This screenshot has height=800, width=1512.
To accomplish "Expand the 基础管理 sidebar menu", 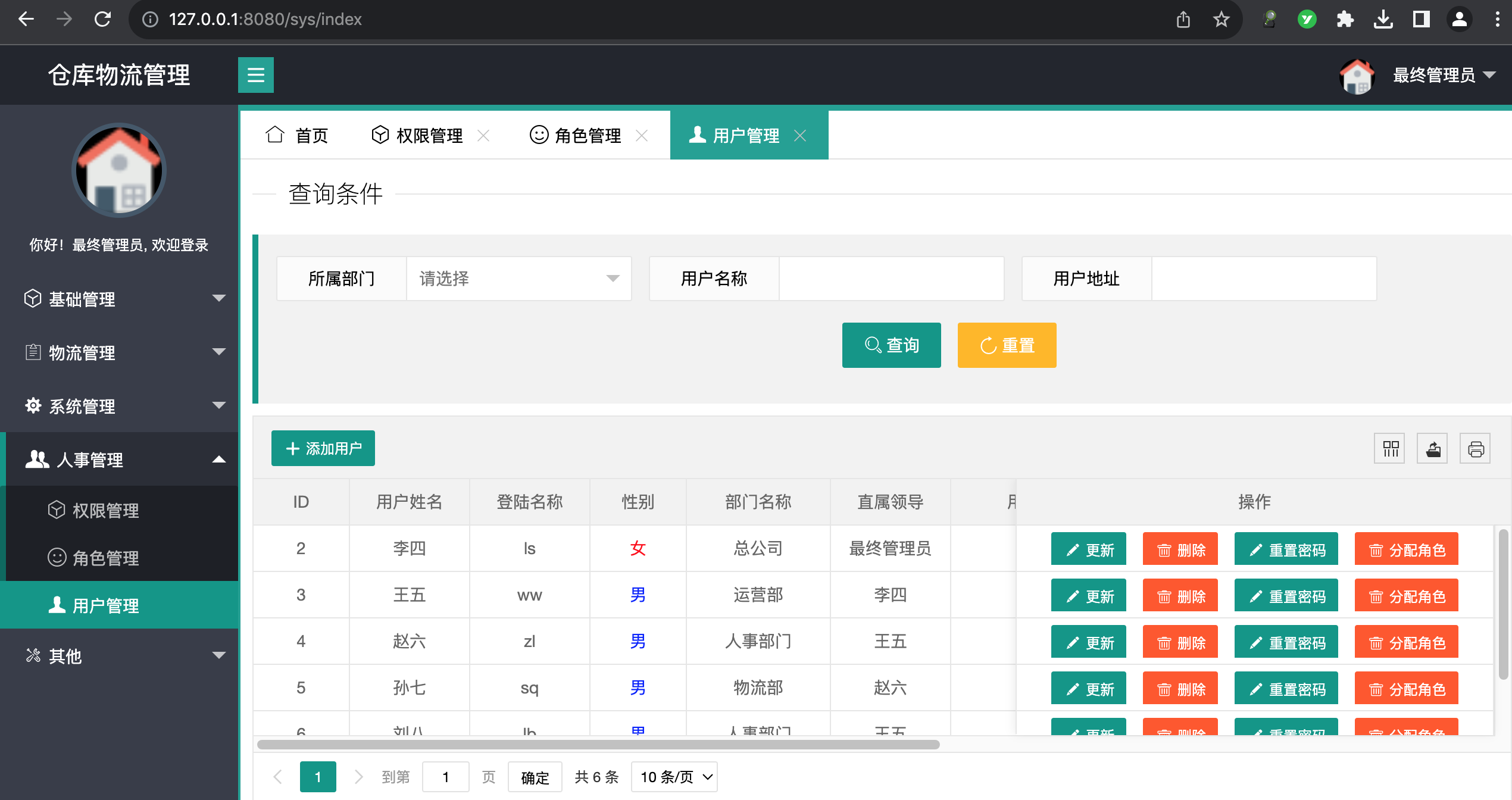I will click(119, 299).
